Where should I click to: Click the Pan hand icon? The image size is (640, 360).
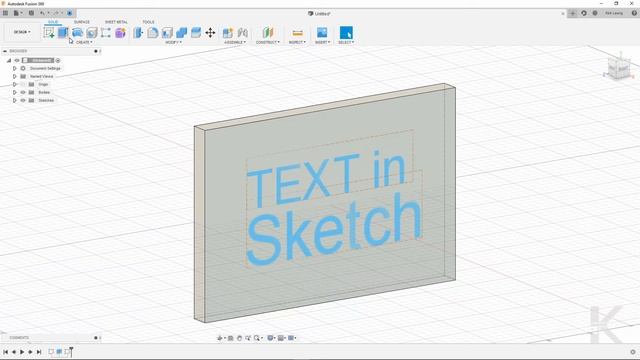tap(240, 338)
